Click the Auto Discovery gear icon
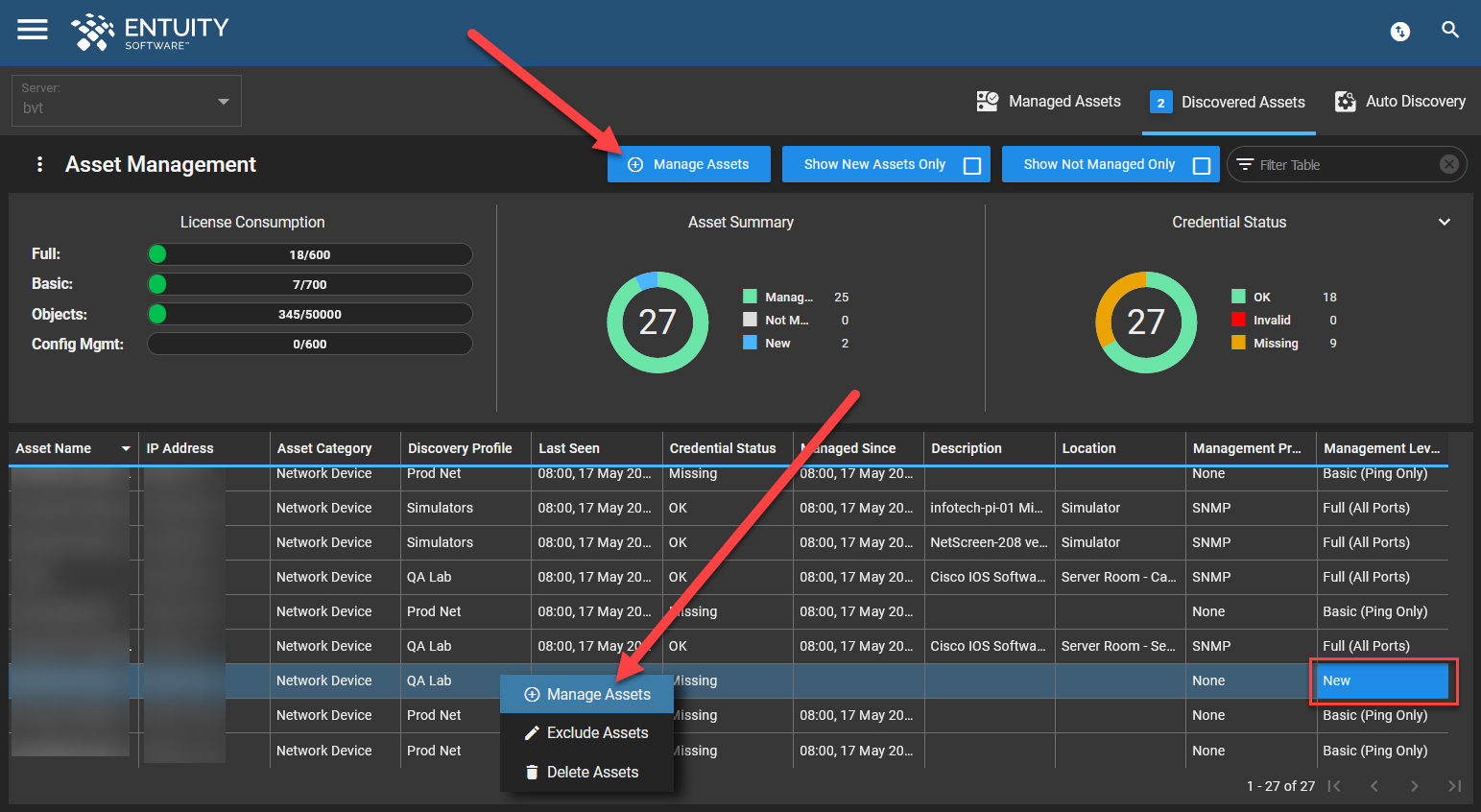Viewport: 1481px width, 812px height. click(1346, 101)
